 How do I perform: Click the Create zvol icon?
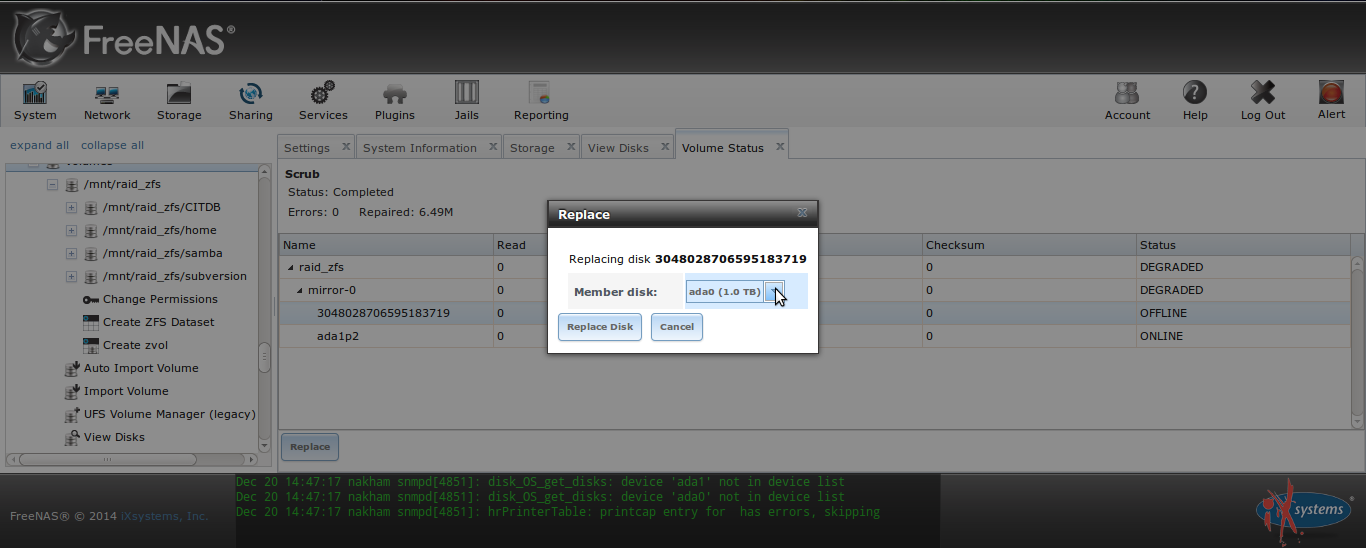click(x=91, y=345)
